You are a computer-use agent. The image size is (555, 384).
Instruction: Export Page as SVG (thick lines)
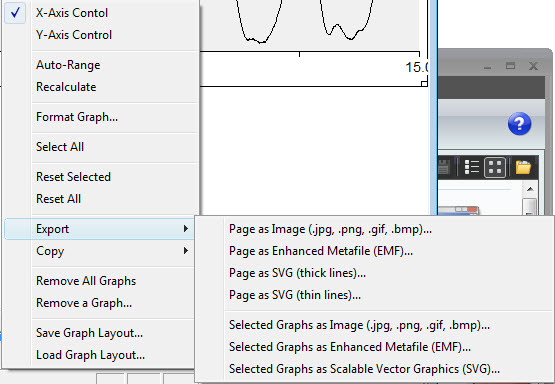click(374, 273)
